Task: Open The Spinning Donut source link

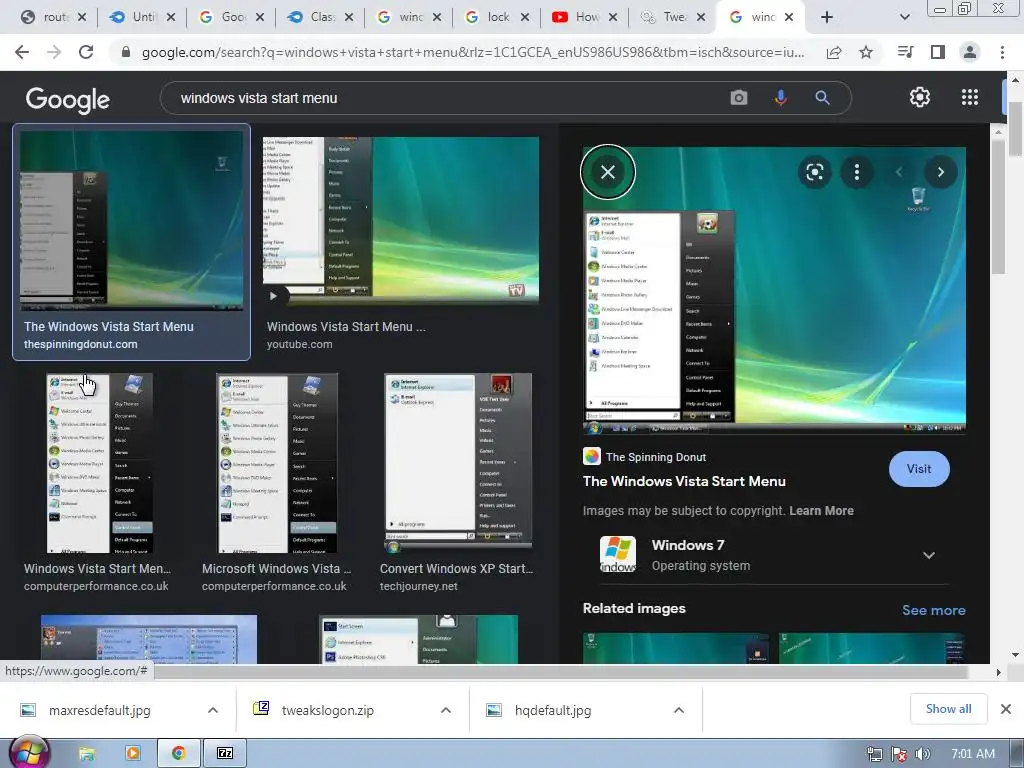Action: 656,457
